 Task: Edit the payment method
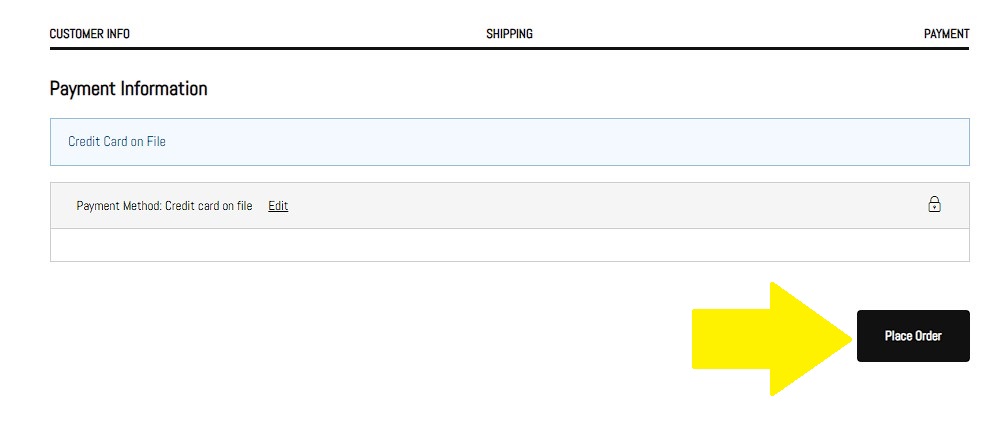[x=278, y=206]
